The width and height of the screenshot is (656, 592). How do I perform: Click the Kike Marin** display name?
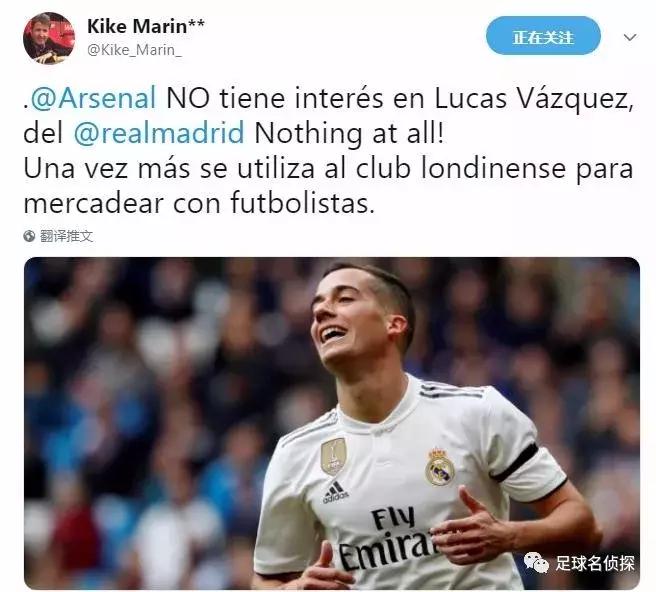(146, 26)
